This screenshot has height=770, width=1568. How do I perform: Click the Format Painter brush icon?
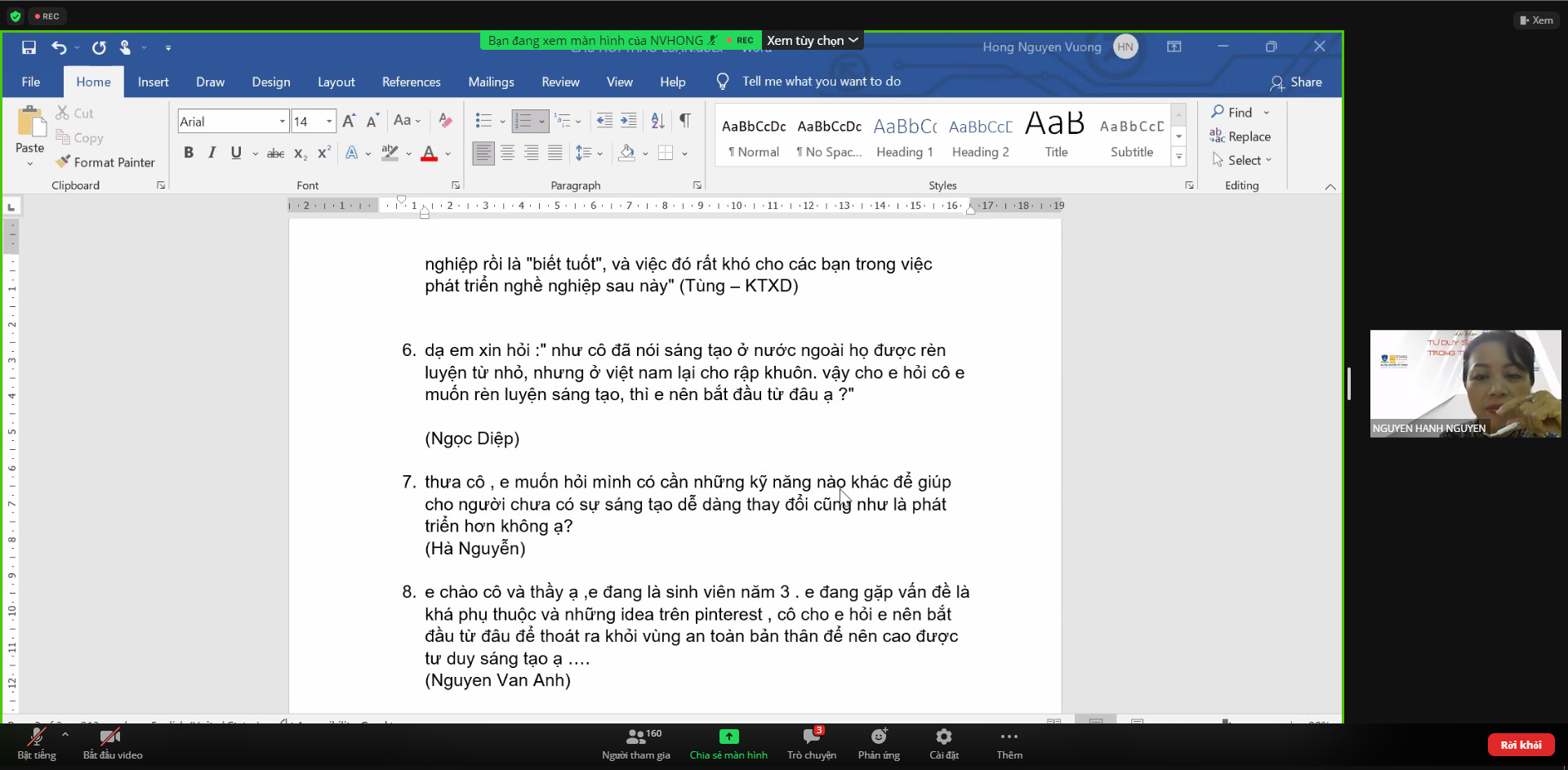tap(63, 162)
